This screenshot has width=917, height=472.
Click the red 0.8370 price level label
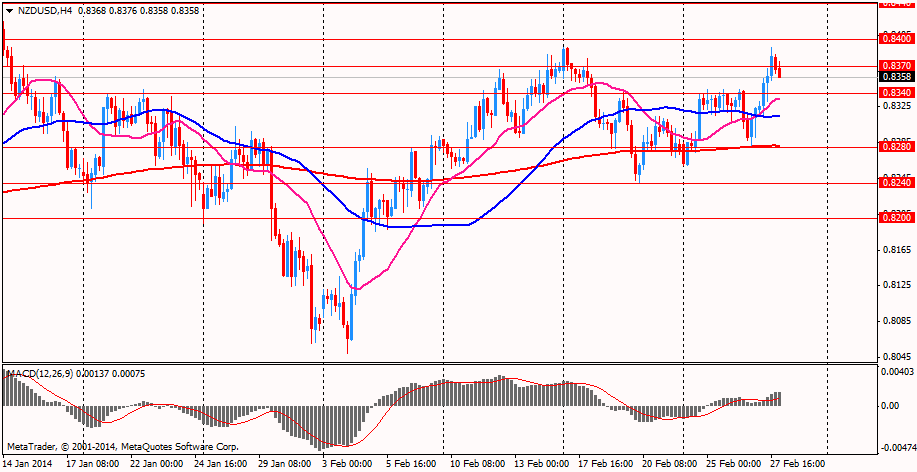pyautogui.click(x=895, y=65)
